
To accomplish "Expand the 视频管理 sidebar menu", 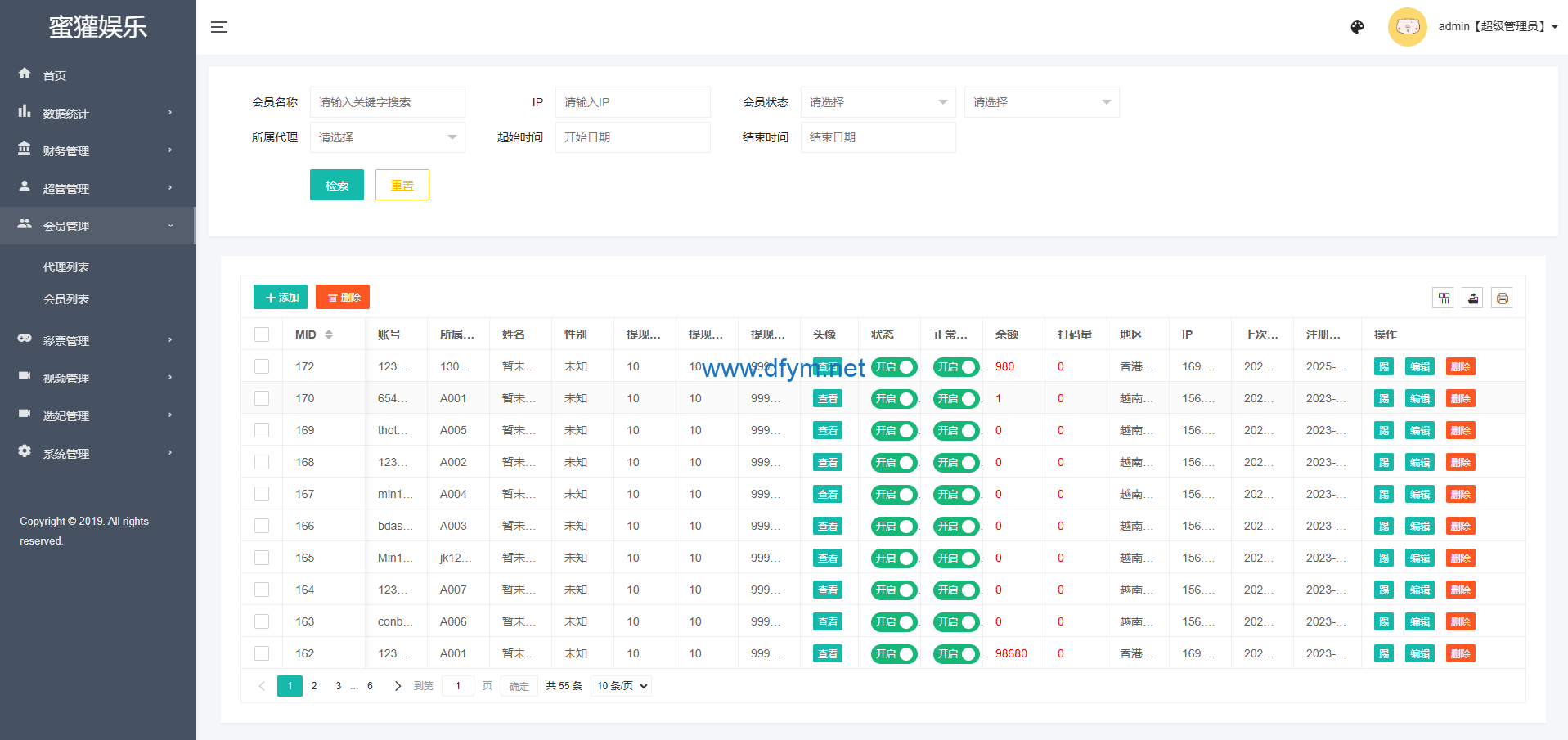I will coord(98,378).
